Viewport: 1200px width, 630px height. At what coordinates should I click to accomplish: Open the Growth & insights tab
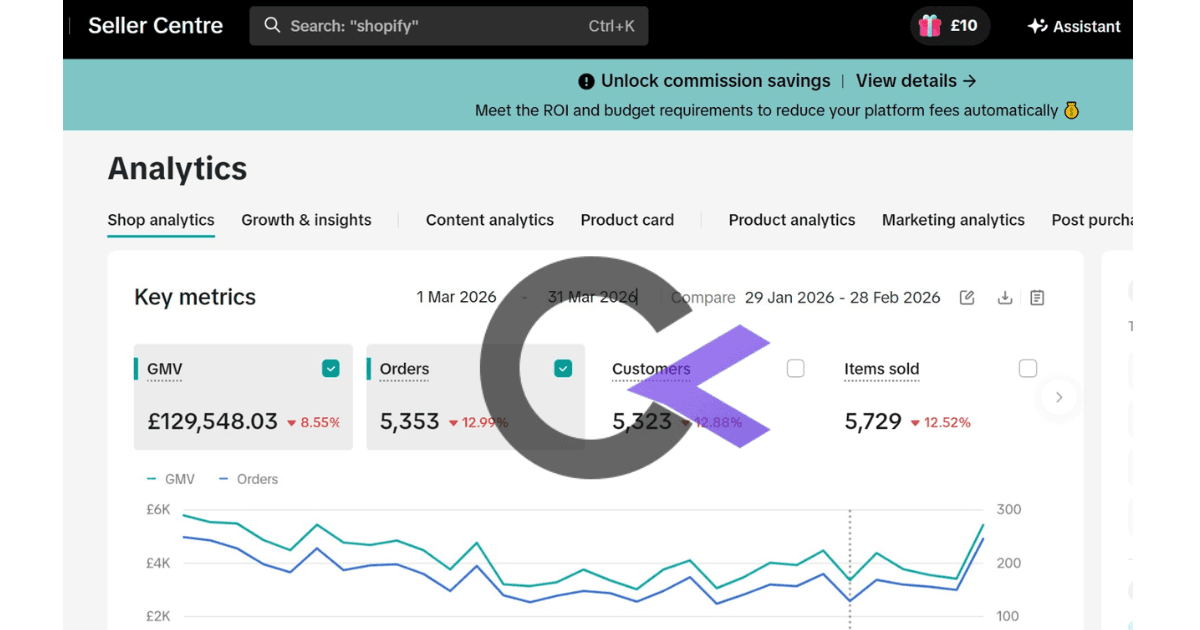pos(306,220)
